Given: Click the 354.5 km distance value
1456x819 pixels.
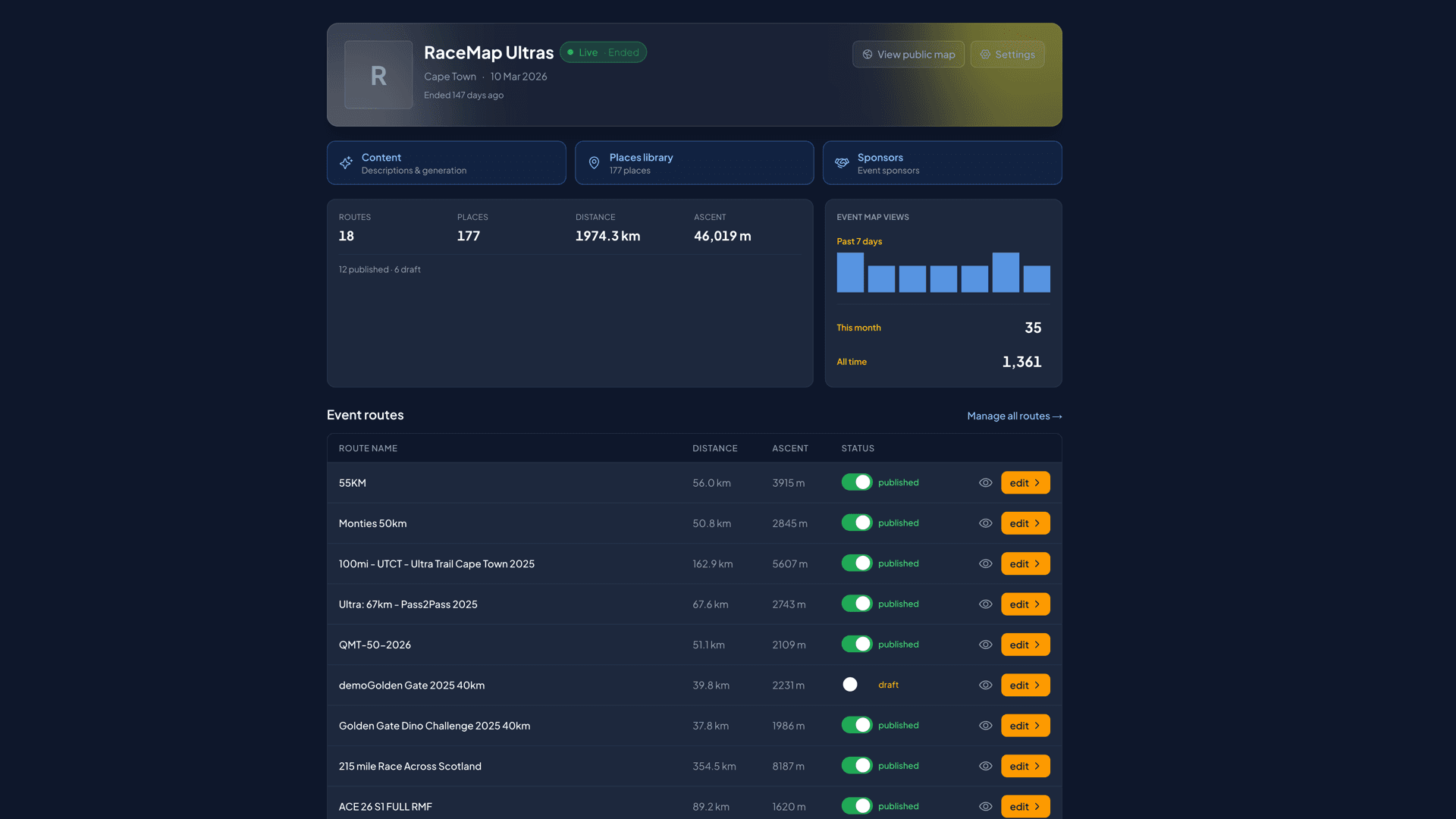Looking at the screenshot, I should (714, 766).
